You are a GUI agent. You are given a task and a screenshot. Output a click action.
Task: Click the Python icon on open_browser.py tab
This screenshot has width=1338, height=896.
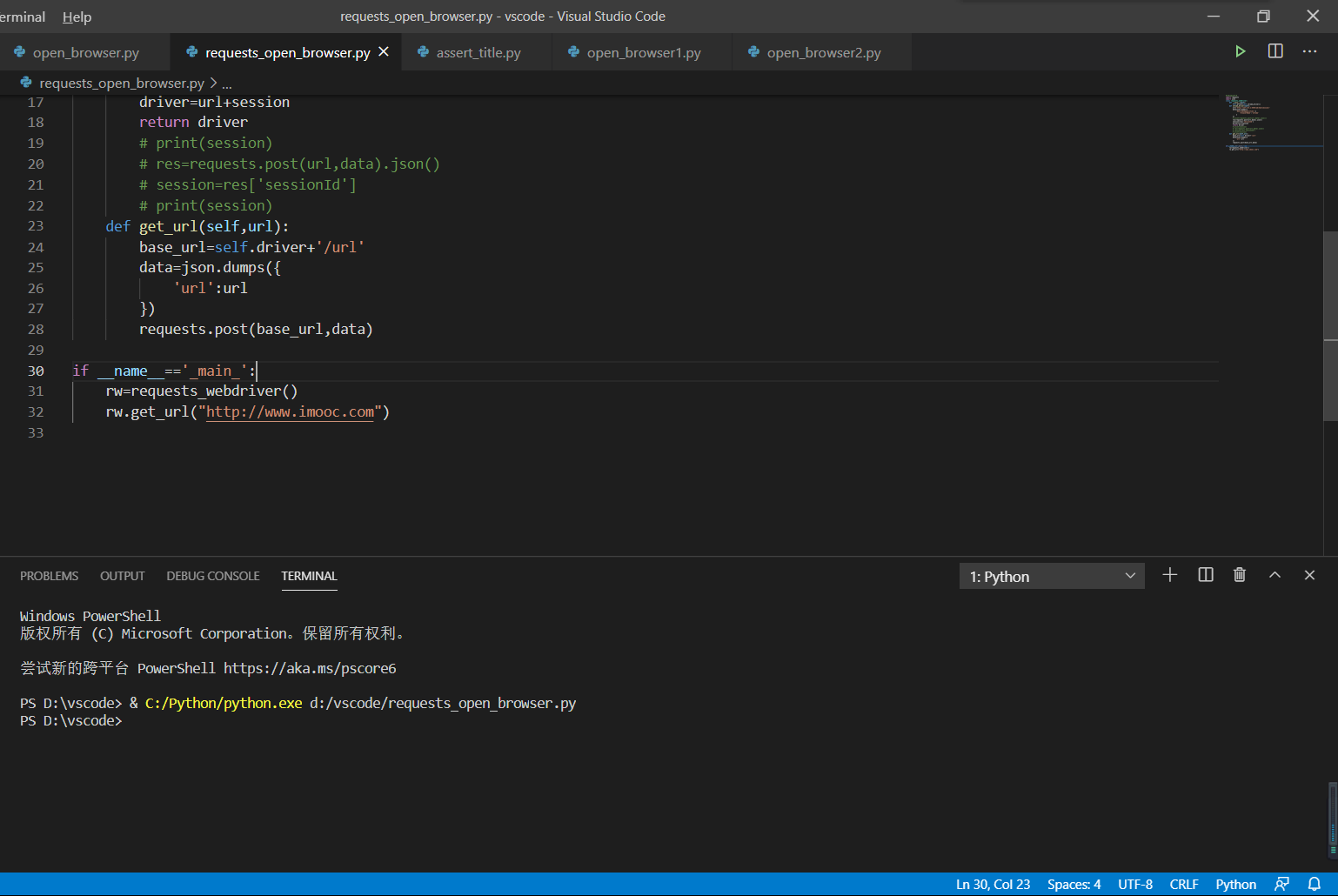pyautogui.click(x=20, y=52)
